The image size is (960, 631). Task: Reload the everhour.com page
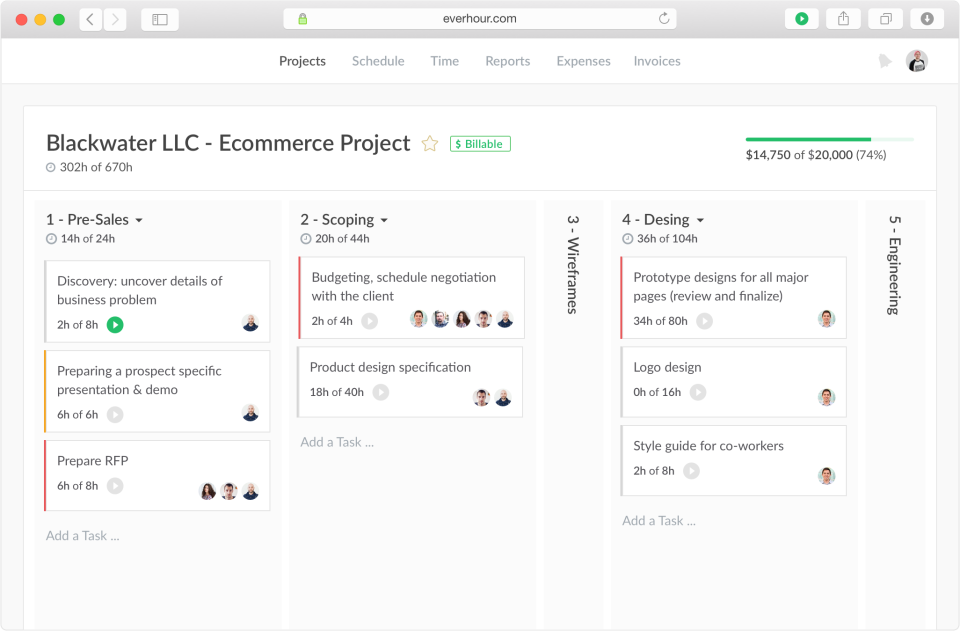pyautogui.click(x=664, y=19)
